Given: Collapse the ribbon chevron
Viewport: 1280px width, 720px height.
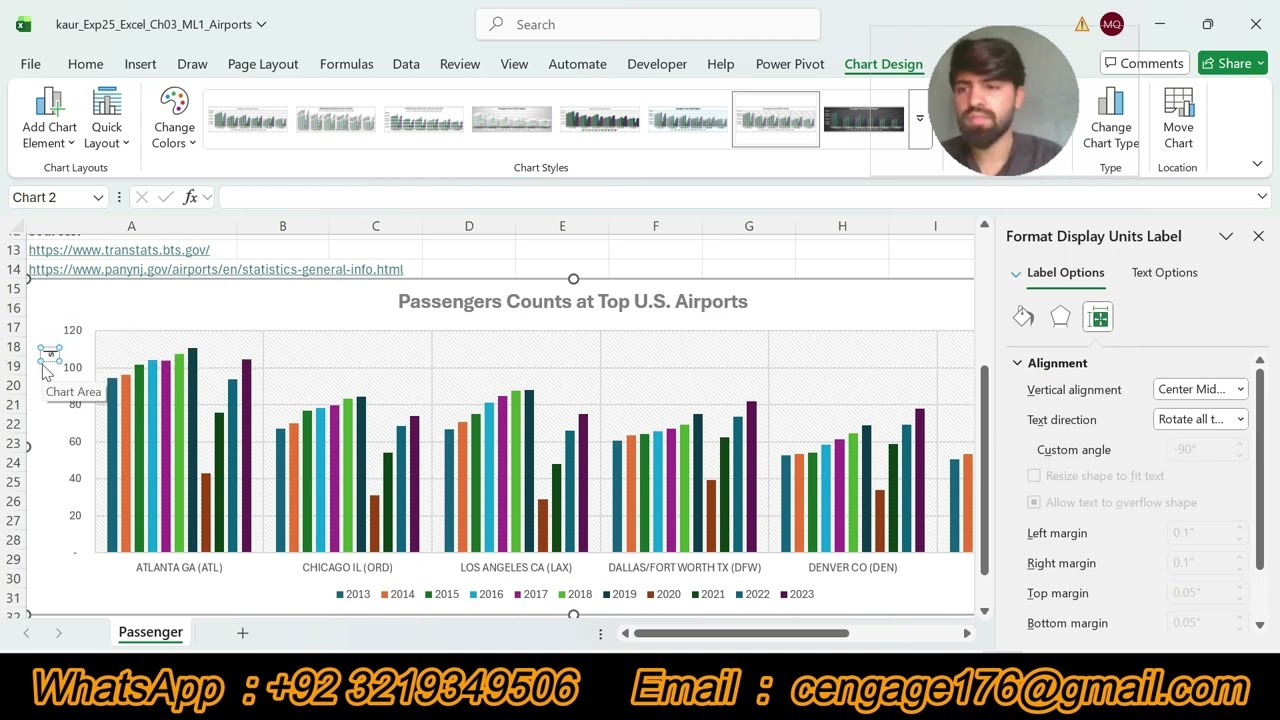Looking at the screenshot, I should pyautogui.click(x=1257, y=164).
